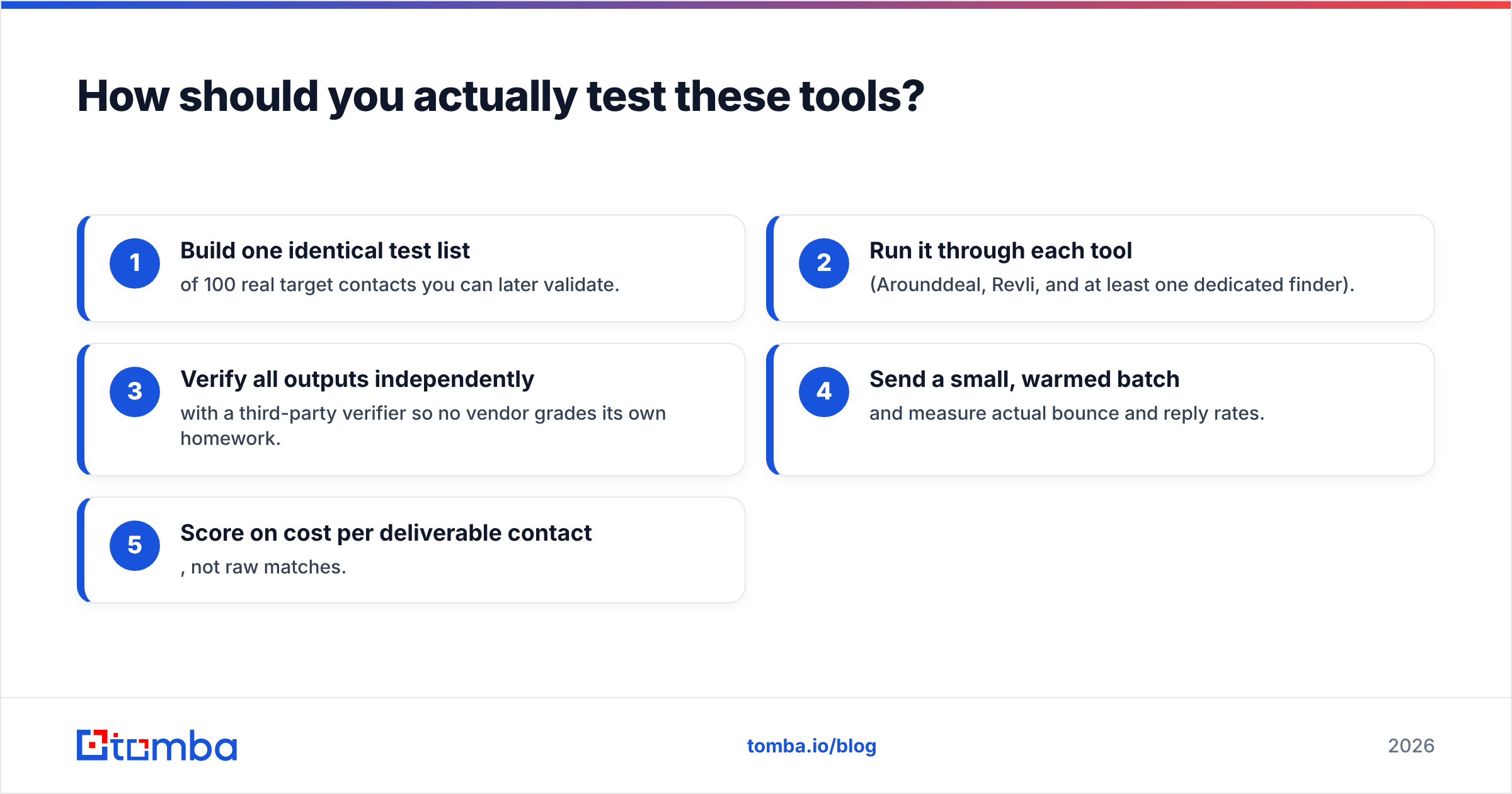Viewport: 1512px width, 794px height.
Task: Click the numbered circle 3
Action: [x=135, y=392]
